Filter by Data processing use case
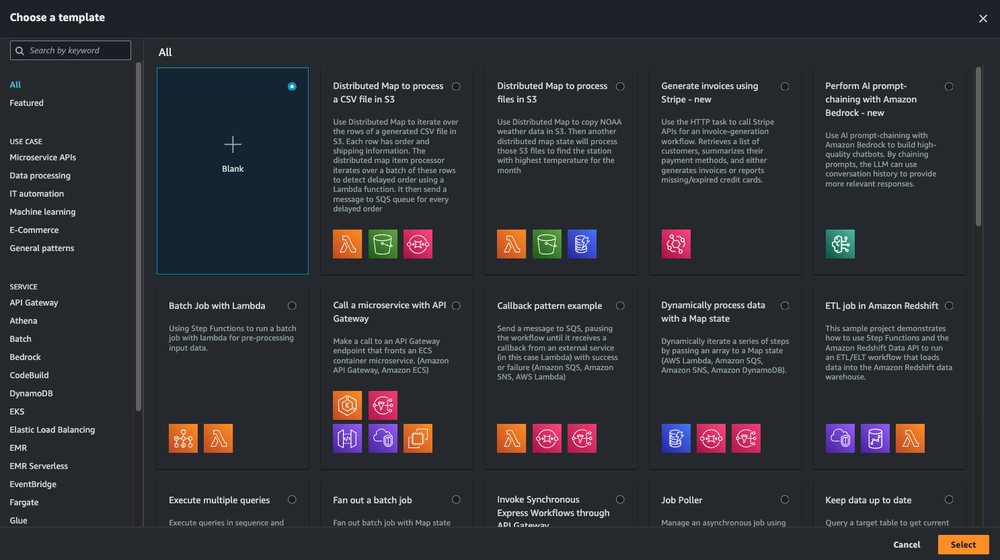The width and height of the screenshot is (1000, 560). pos(40,175)
